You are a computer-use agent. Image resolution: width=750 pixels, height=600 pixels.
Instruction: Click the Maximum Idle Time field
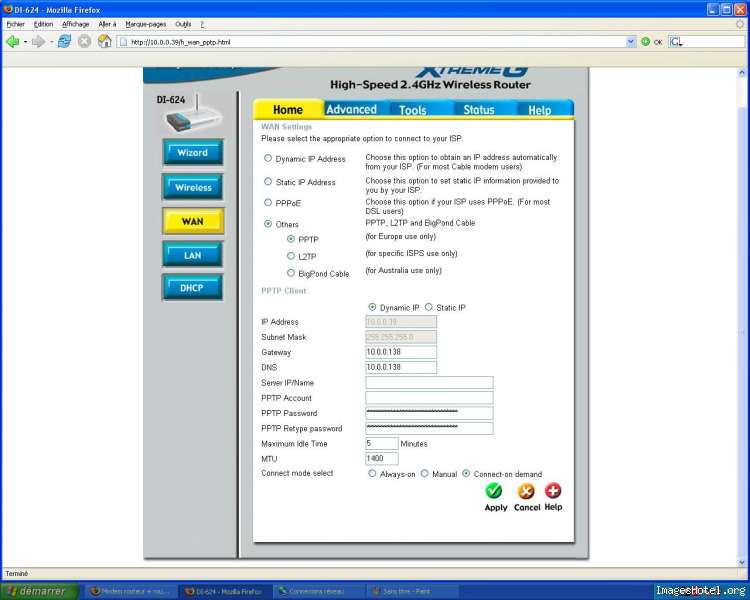point(382,444)
